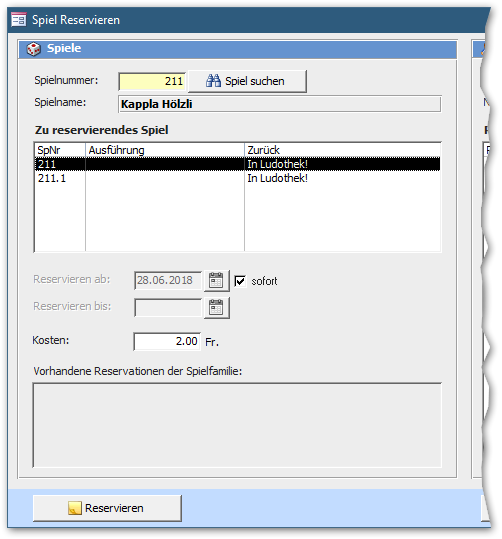Click the Reservieren ab date field
502x539 pixels.
(x=168, y=280)
